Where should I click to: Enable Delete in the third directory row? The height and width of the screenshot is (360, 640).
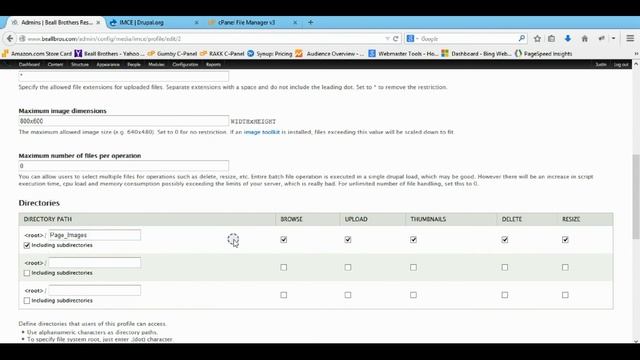point(505,295)
